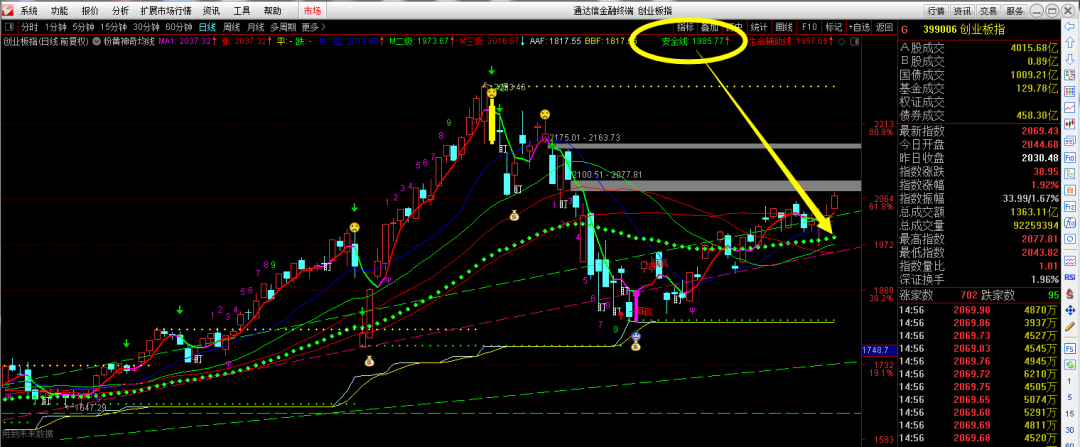Screen dimensions: 1080x447
Task: Click the back arrow icon in right sidebar
Action: point(1070,26)
